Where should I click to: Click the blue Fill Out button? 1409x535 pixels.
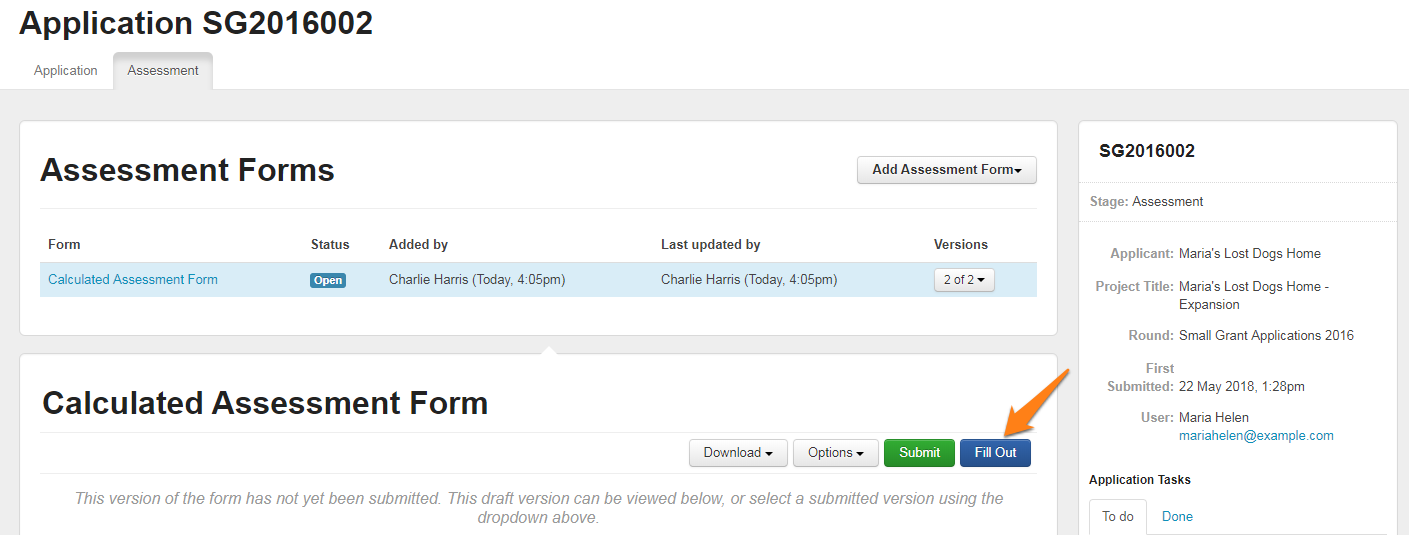click(x=995, y=453)
